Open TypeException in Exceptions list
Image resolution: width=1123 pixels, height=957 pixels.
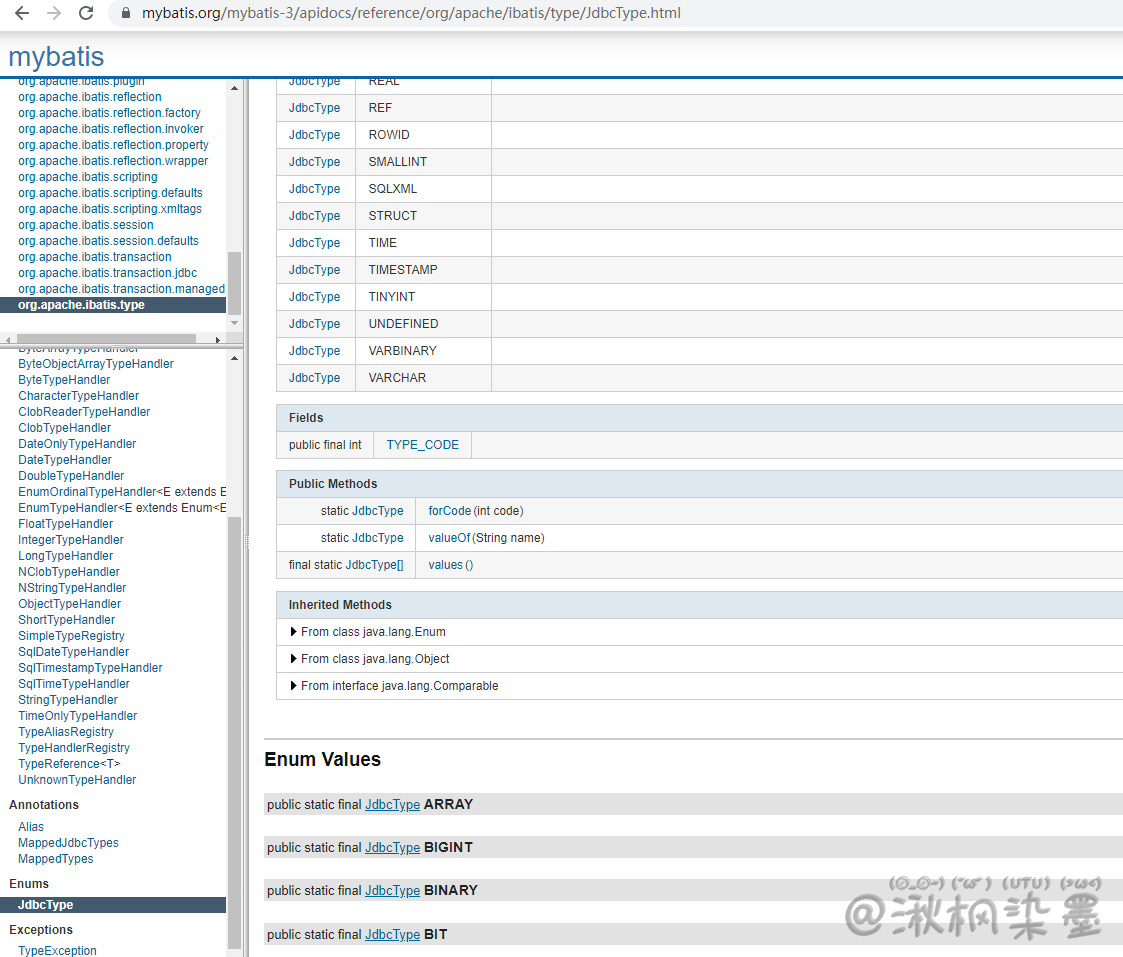[x=57, y=951]
